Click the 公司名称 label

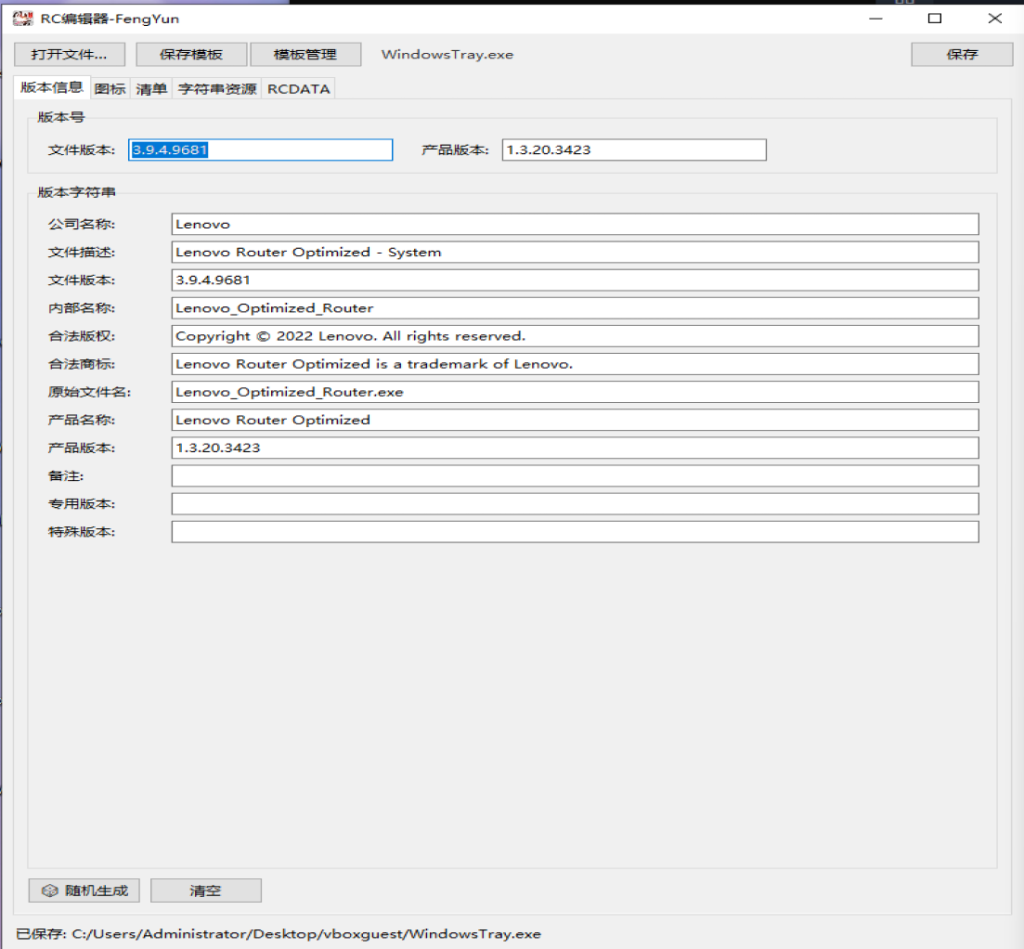pos(81,224)
